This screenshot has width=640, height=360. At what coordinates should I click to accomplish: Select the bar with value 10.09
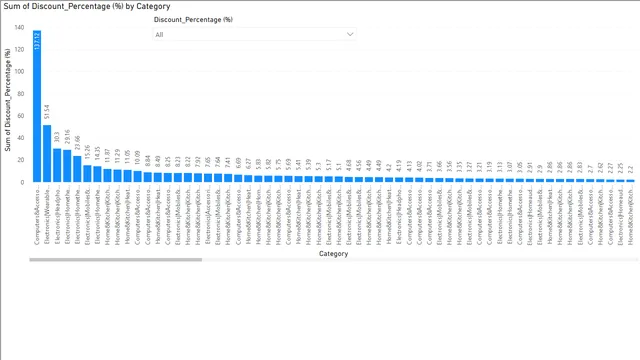[x=138, y=176]
